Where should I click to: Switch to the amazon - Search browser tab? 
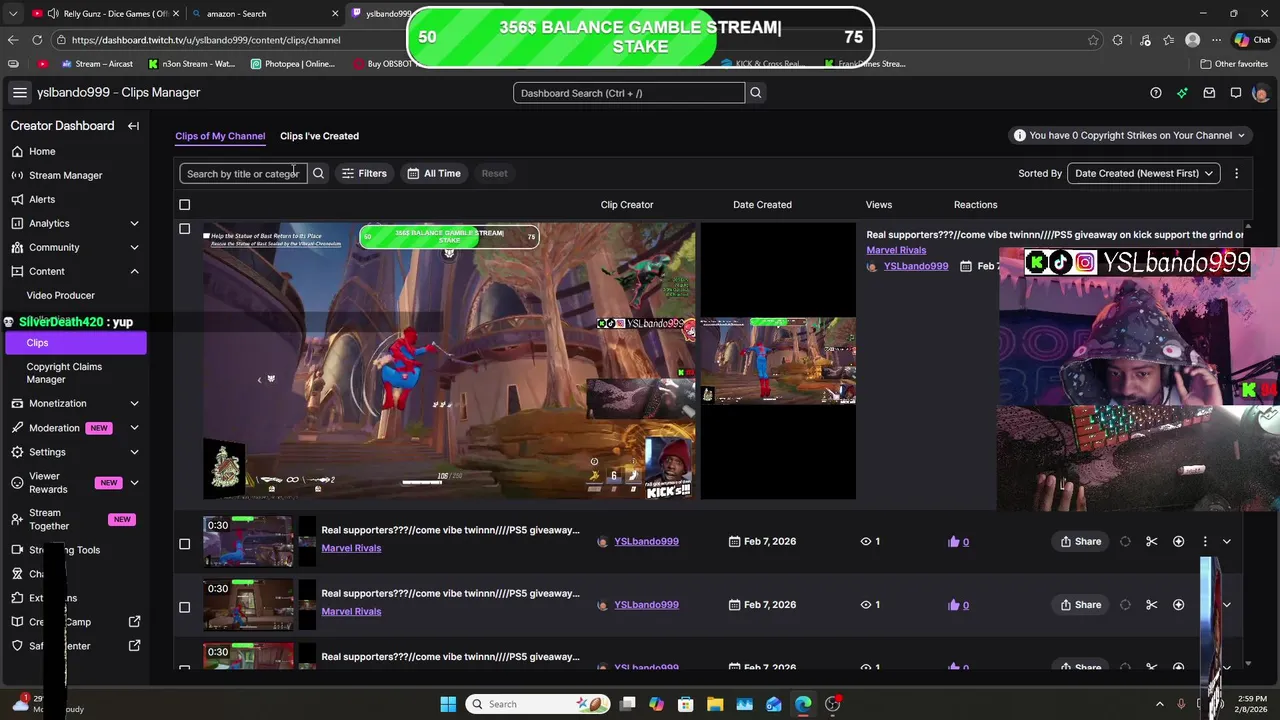coord(264,13)
